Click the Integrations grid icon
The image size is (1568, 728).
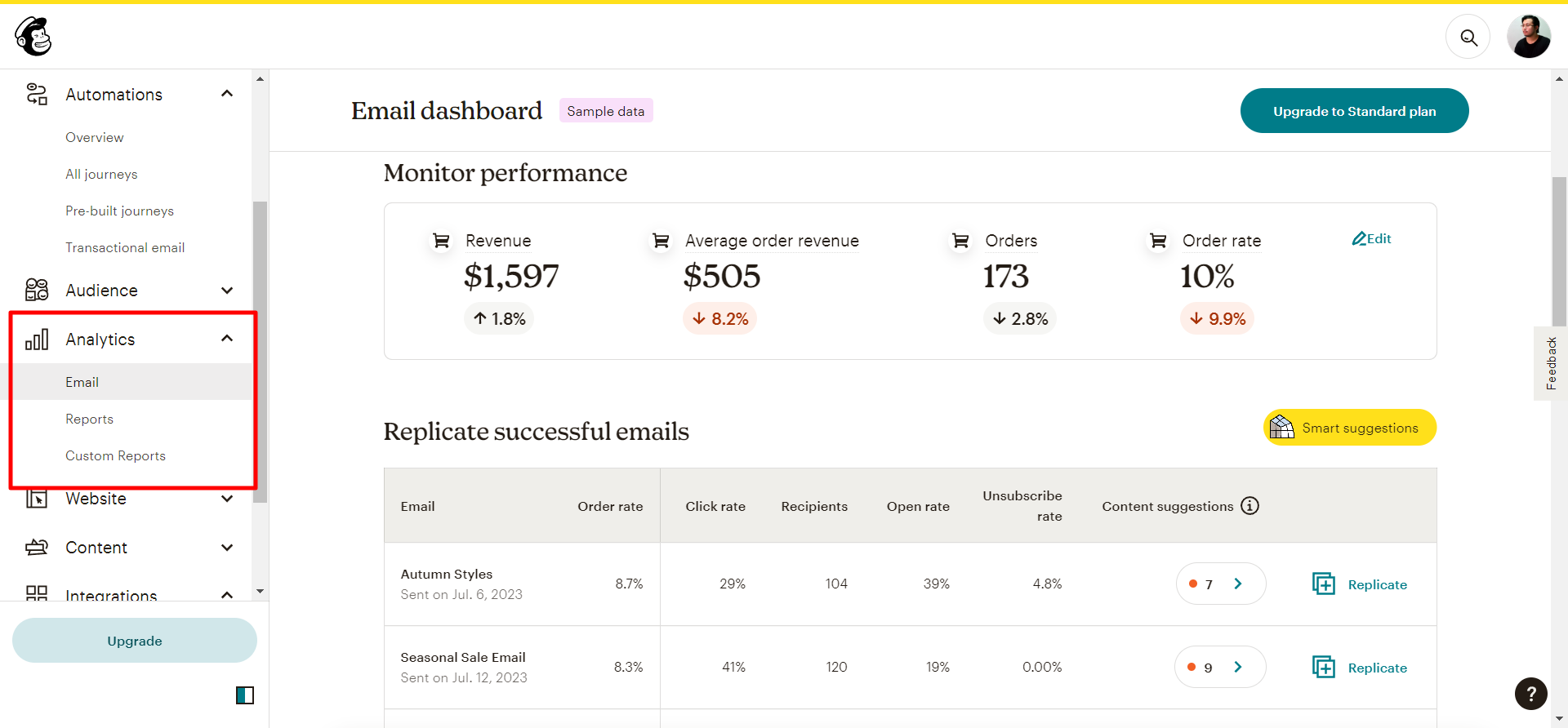click(37, 593)
